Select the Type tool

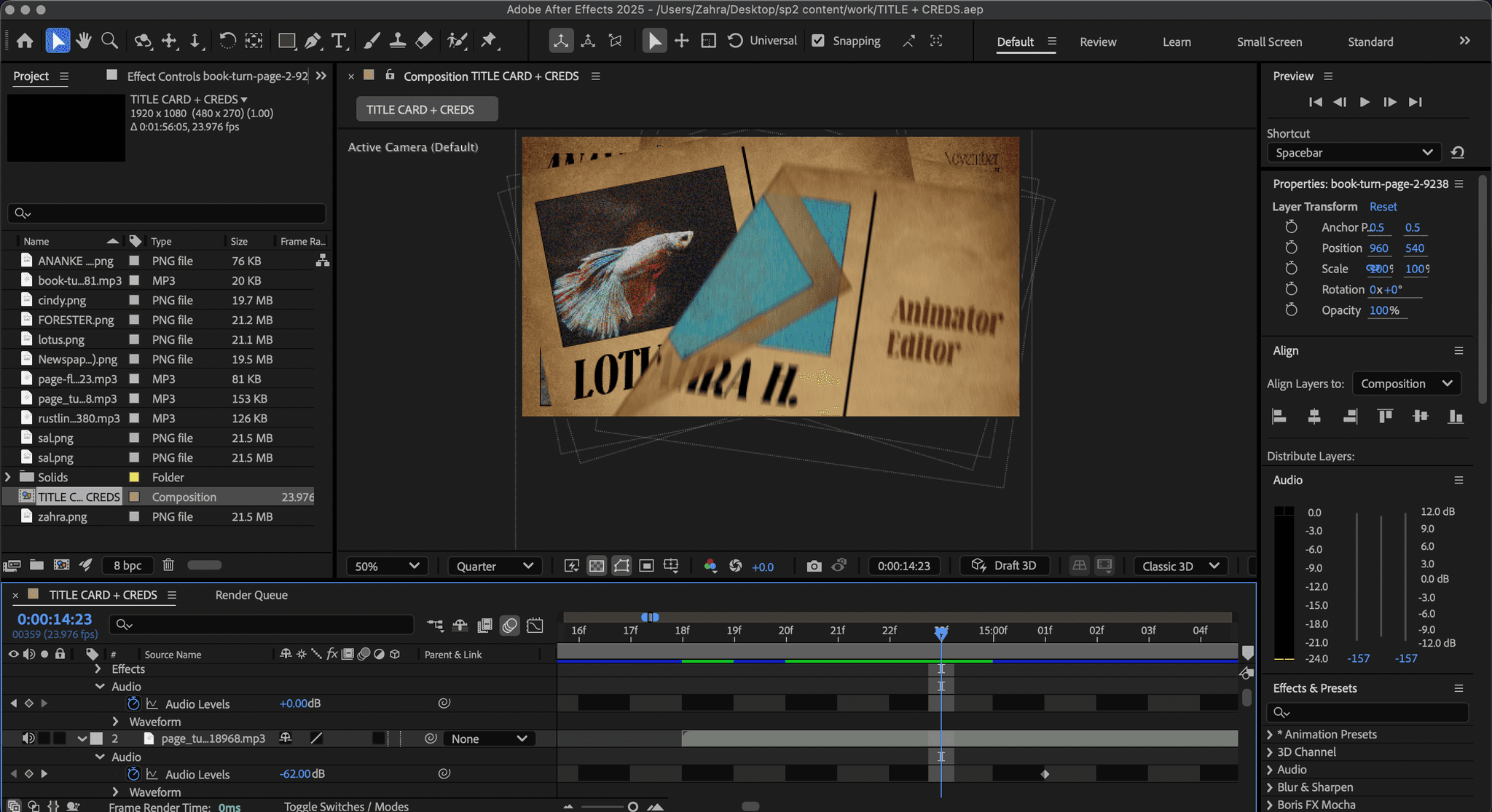pos(339,41)
